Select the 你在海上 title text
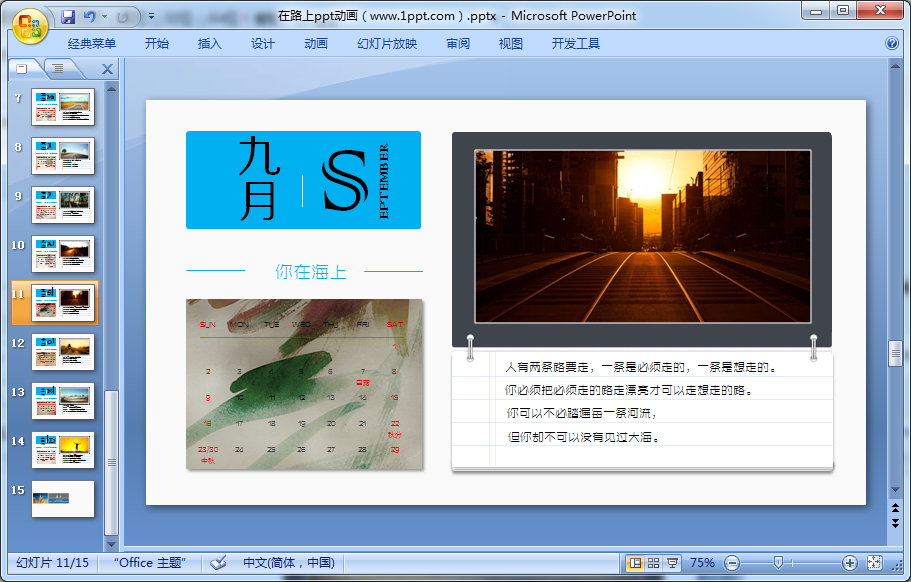The image size is (911, 582). (x=310, y=271)
